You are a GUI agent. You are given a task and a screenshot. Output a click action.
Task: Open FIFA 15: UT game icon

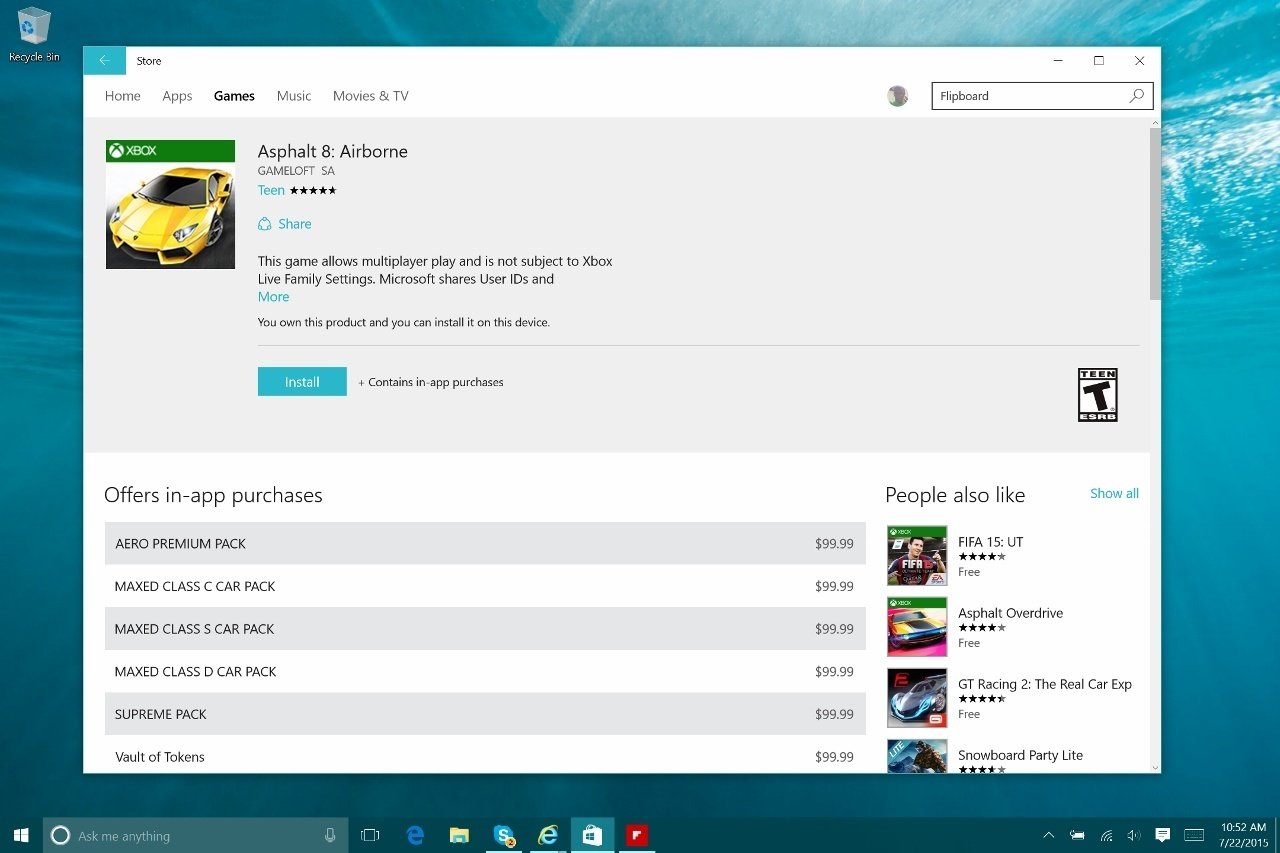(x=917, y=556)
